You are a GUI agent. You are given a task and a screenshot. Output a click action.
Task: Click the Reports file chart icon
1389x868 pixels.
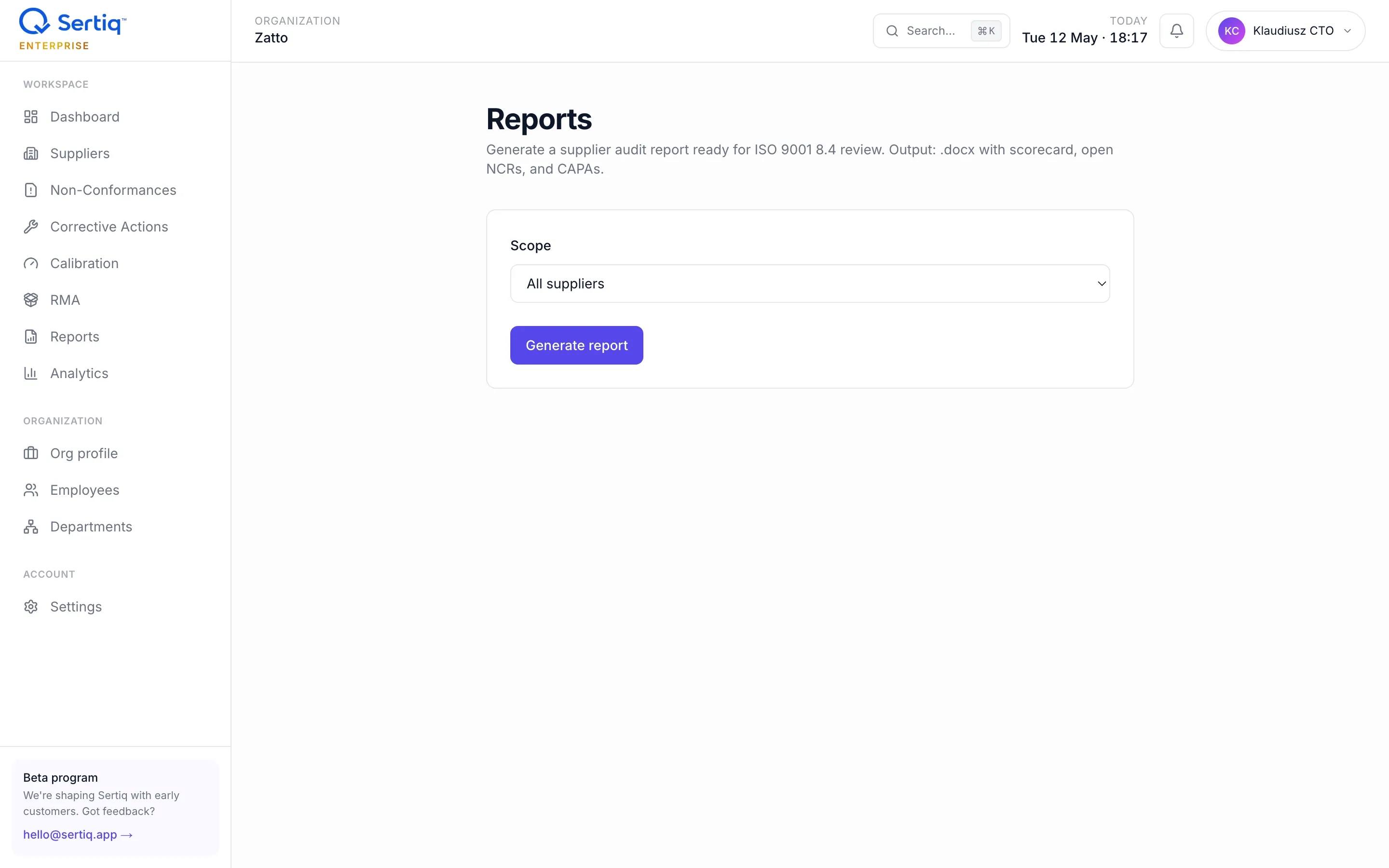(x=31, y=337)
